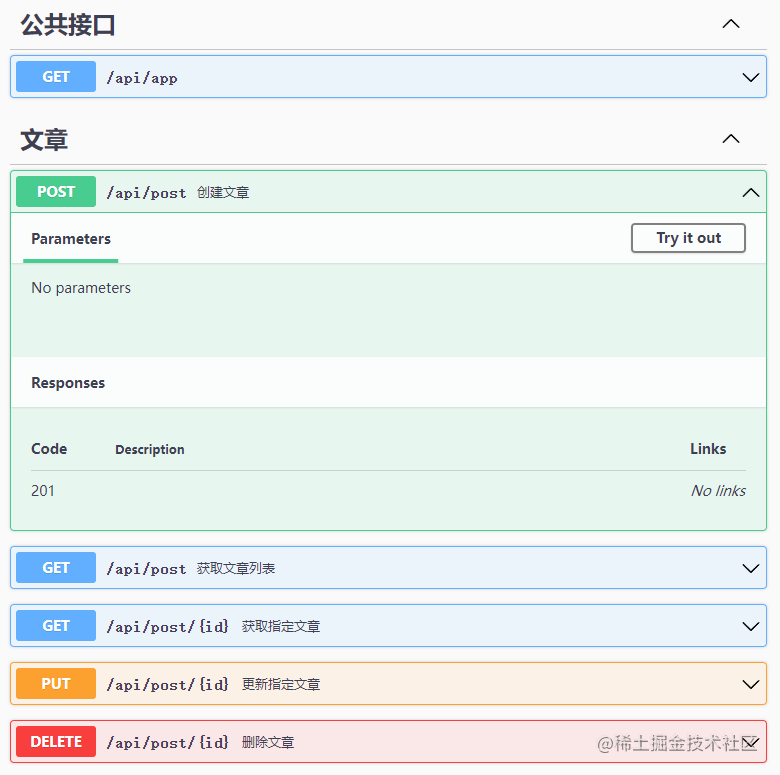Click the Try it out button
This screenshot has width=780, height=775.
click(x=688, y=238)
